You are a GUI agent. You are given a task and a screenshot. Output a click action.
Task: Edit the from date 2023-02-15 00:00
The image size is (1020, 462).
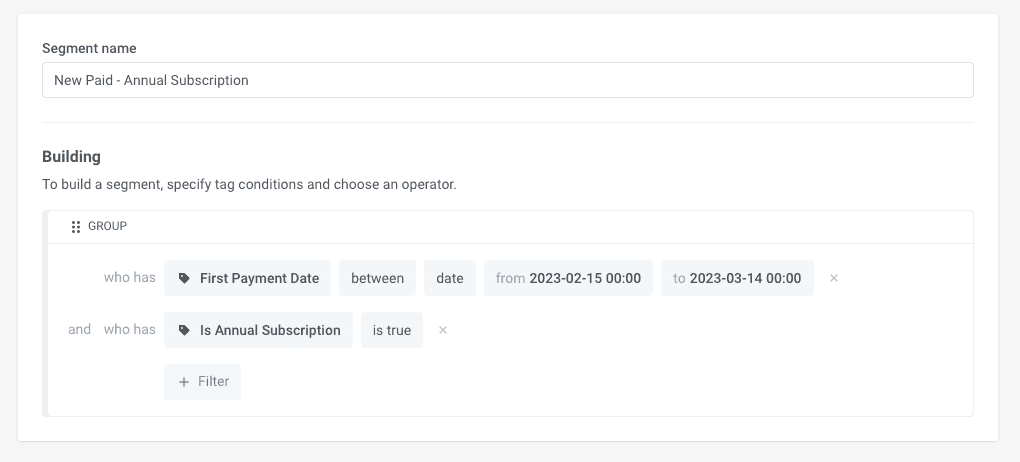tap(568, 278)
